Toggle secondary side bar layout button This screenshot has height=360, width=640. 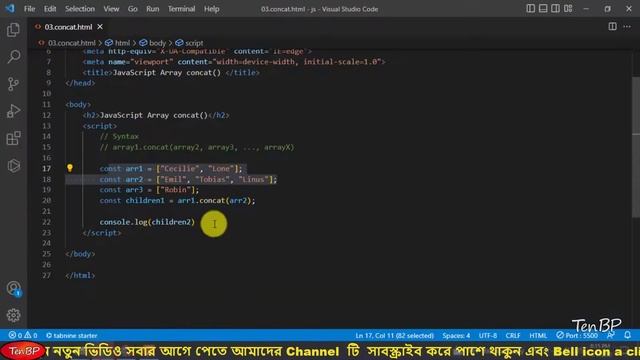pyautogui.click(x=556, y=9)
